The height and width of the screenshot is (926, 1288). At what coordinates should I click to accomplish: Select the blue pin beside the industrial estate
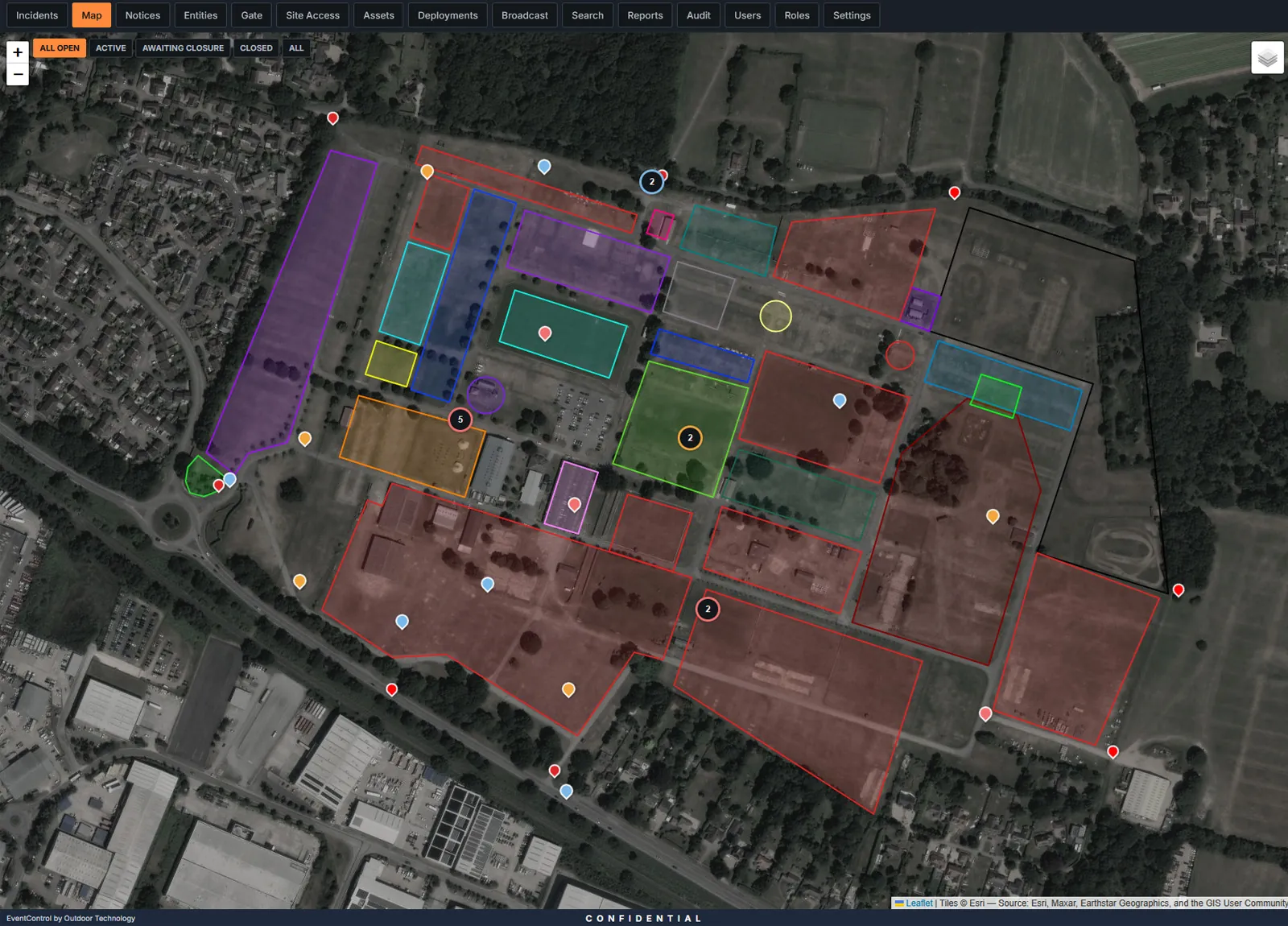[567, 792]
